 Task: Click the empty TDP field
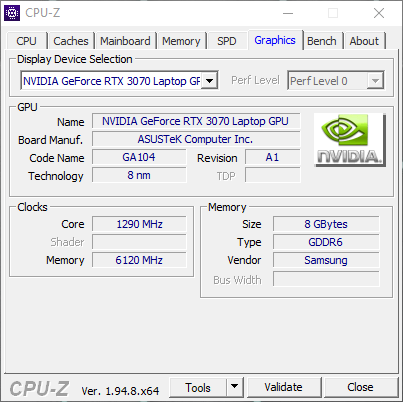[x=273, y=175]
